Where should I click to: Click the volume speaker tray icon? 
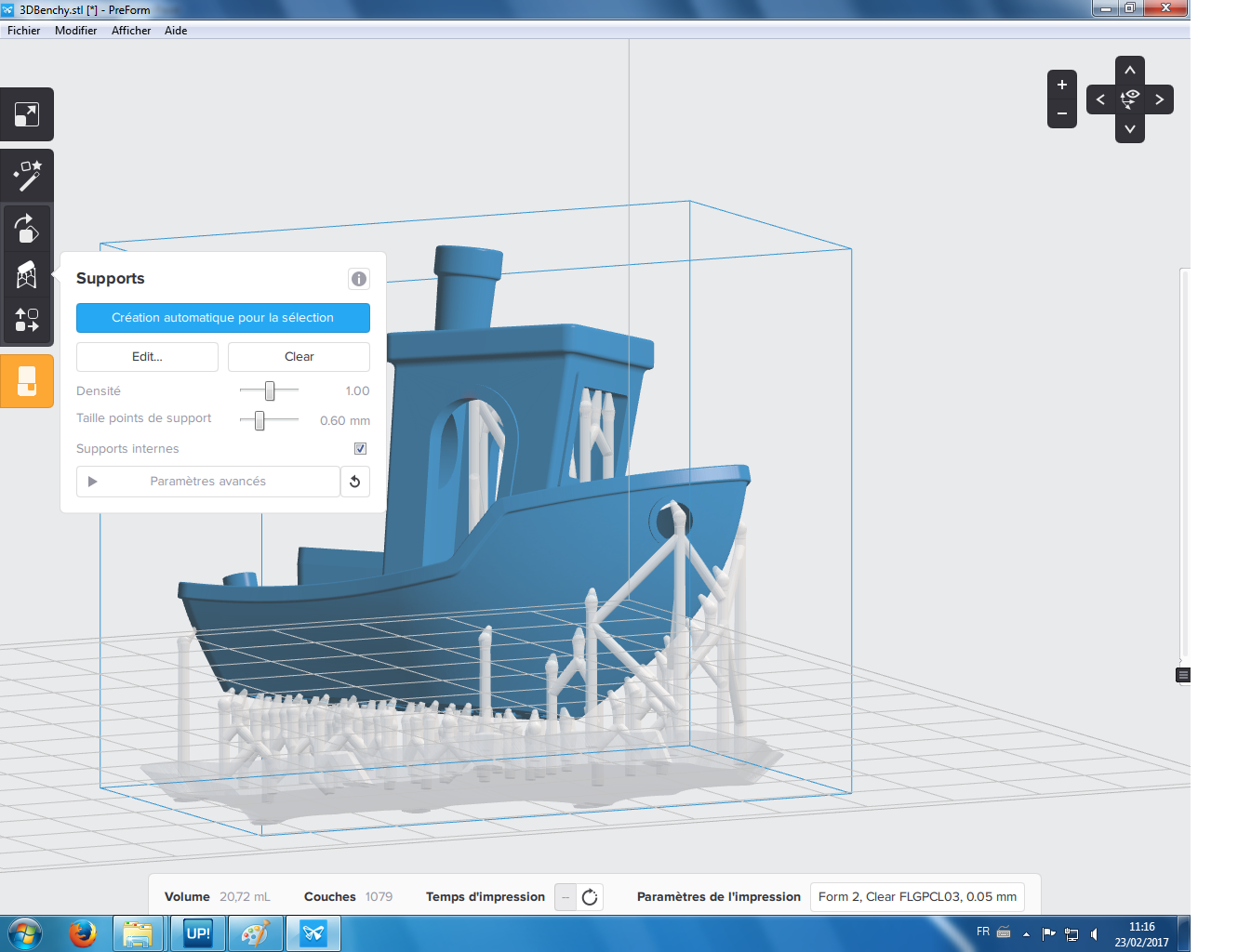1095,934
